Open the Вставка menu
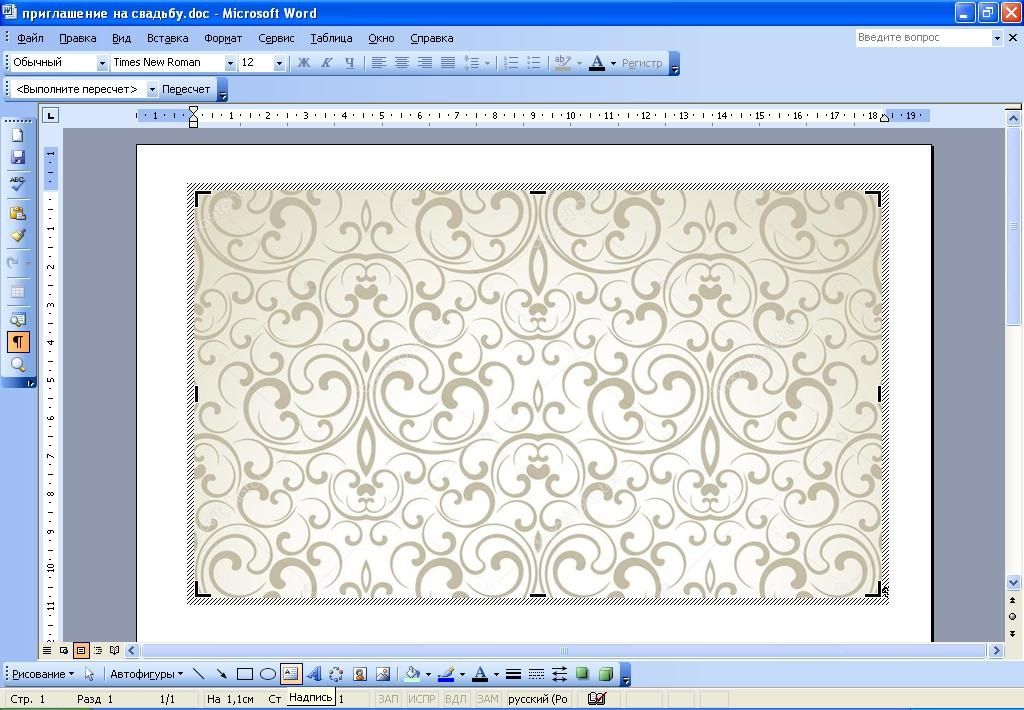 pos(167,38)
